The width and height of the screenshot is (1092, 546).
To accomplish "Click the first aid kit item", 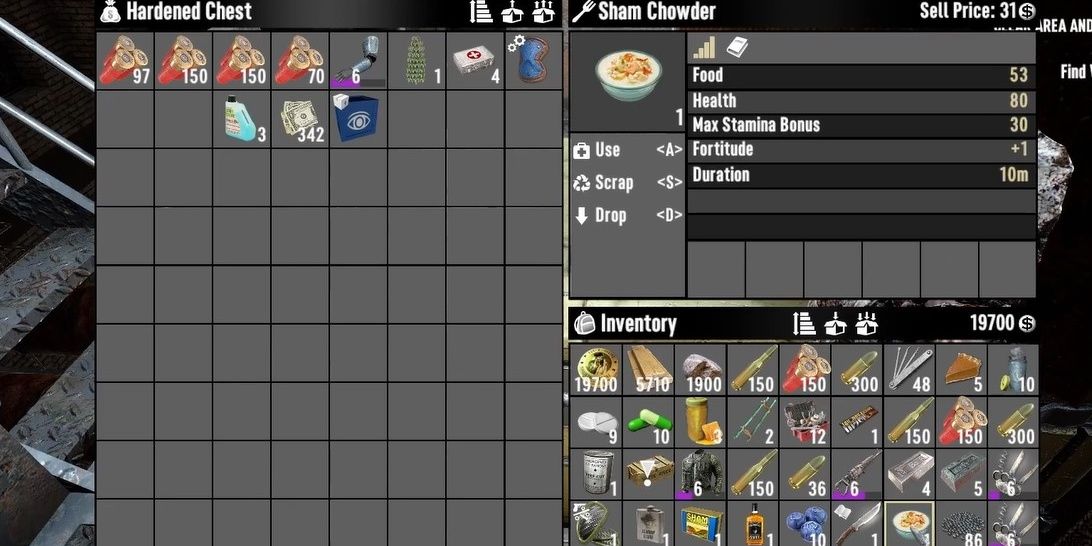I will 476,61.
